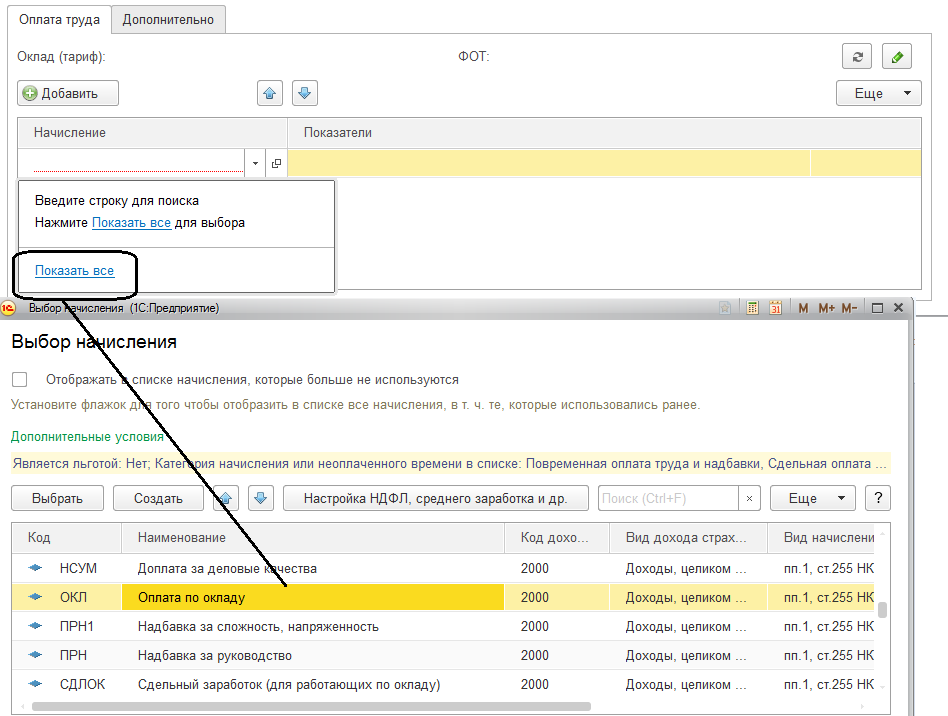Click the green pencil edit icon

coord(897,57)
